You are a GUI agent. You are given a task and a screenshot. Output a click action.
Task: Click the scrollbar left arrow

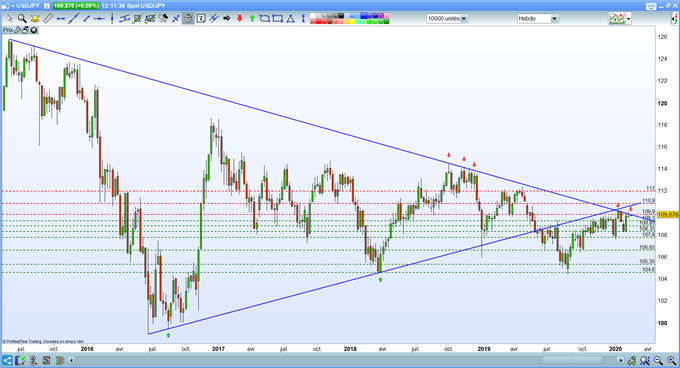point(72,360)
